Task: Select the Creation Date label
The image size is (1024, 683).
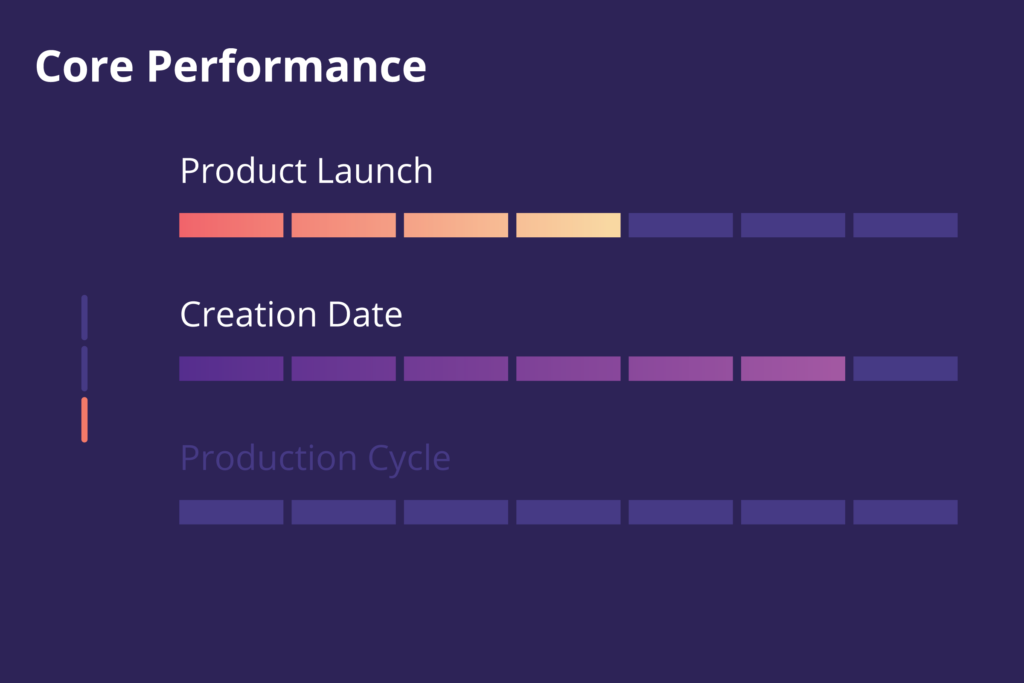Action: 291,315
